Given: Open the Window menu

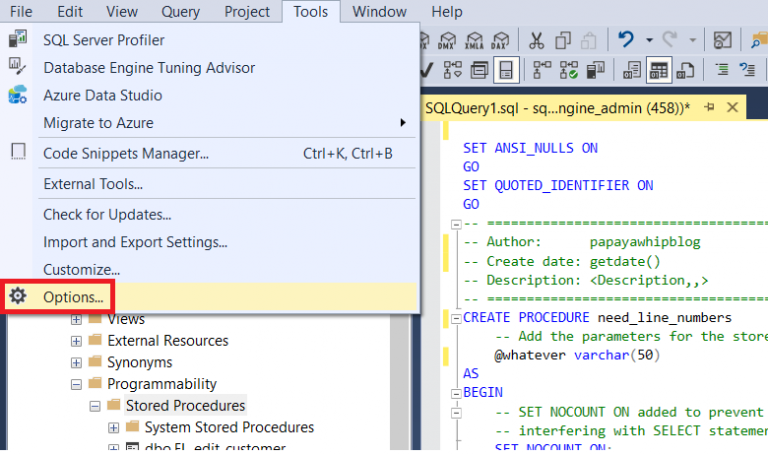Looking at the screenshot, I should 379,11.
